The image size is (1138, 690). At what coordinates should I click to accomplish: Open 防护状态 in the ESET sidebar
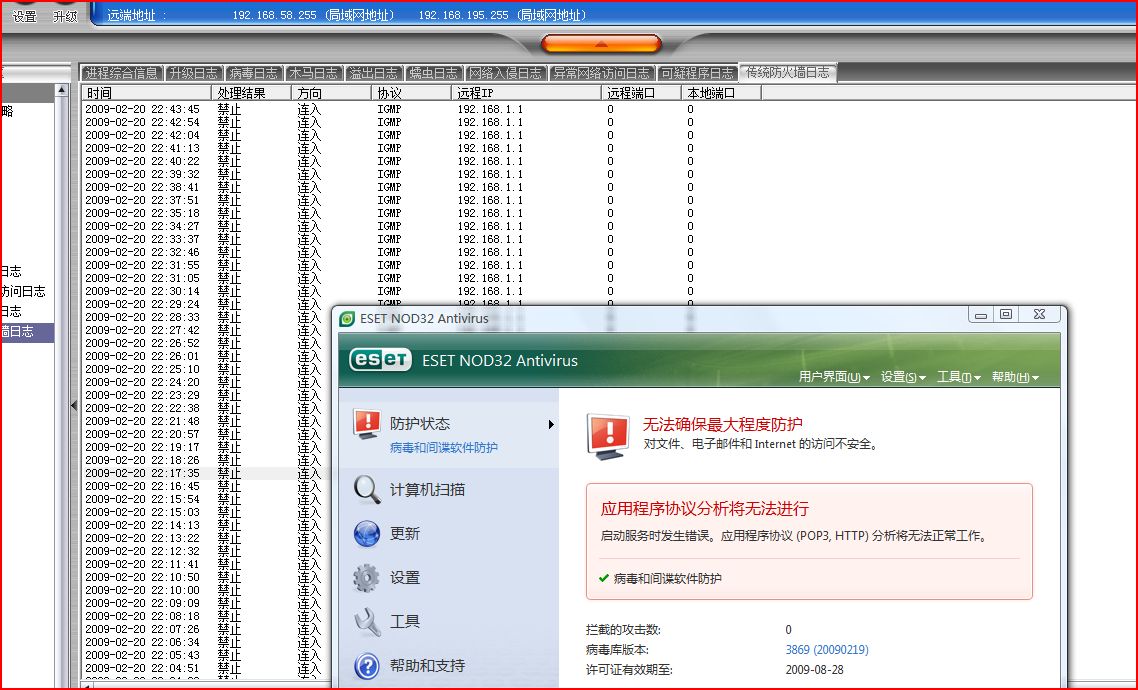pyautogui.click(x=419, y=424)
